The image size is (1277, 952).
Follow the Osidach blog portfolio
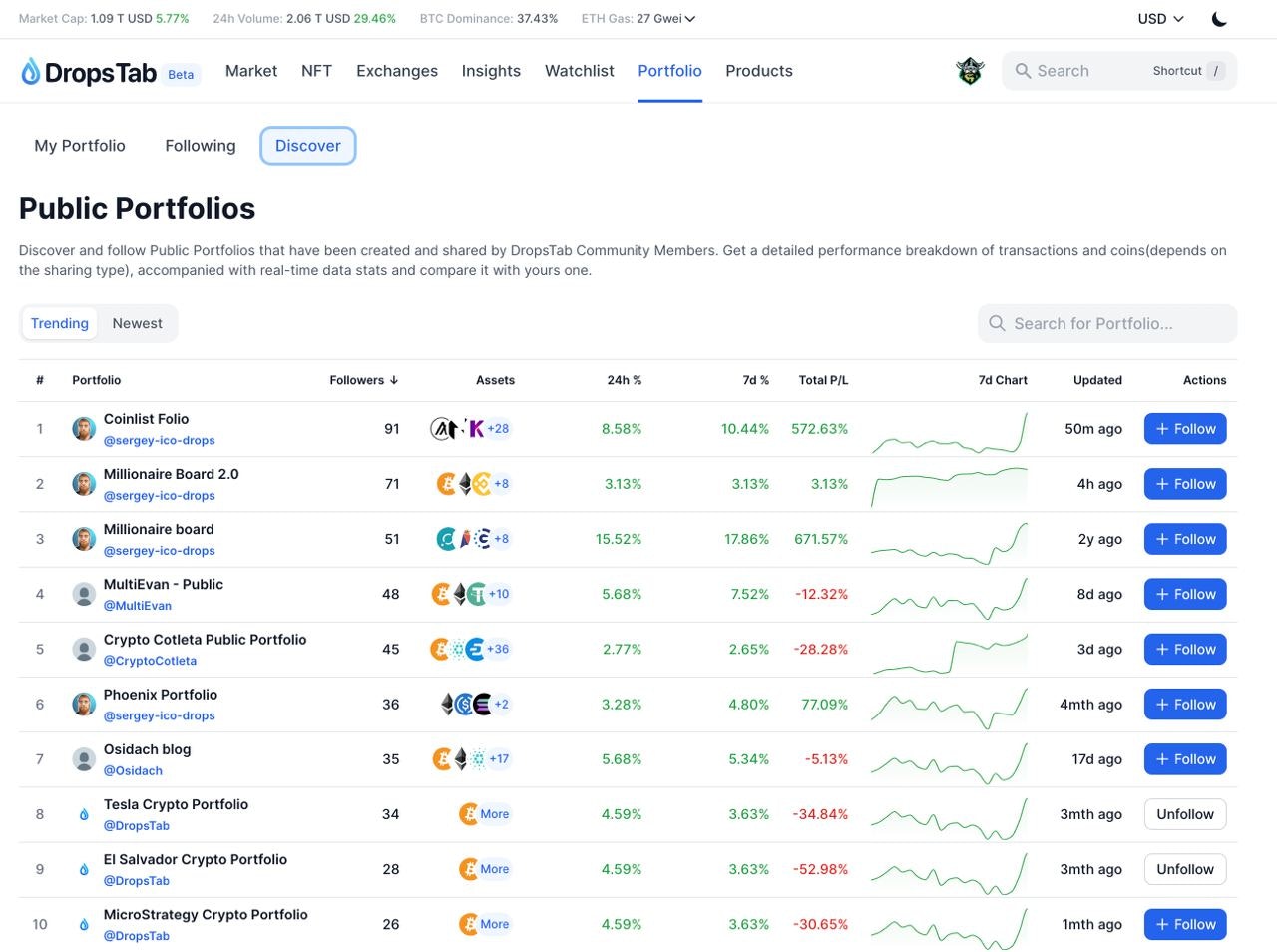tap(1185, 759)
